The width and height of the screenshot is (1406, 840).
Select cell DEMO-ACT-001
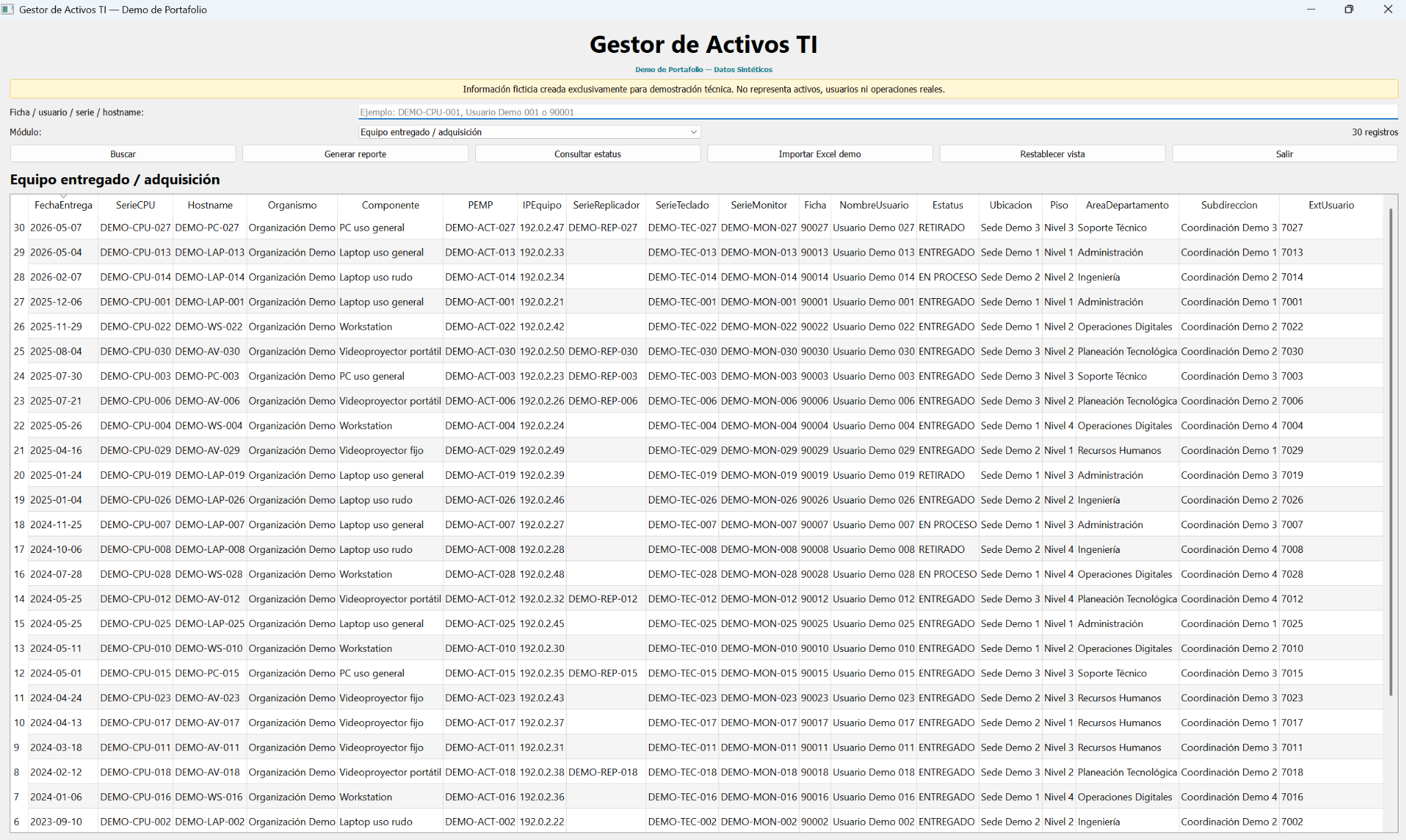(480, 302)
